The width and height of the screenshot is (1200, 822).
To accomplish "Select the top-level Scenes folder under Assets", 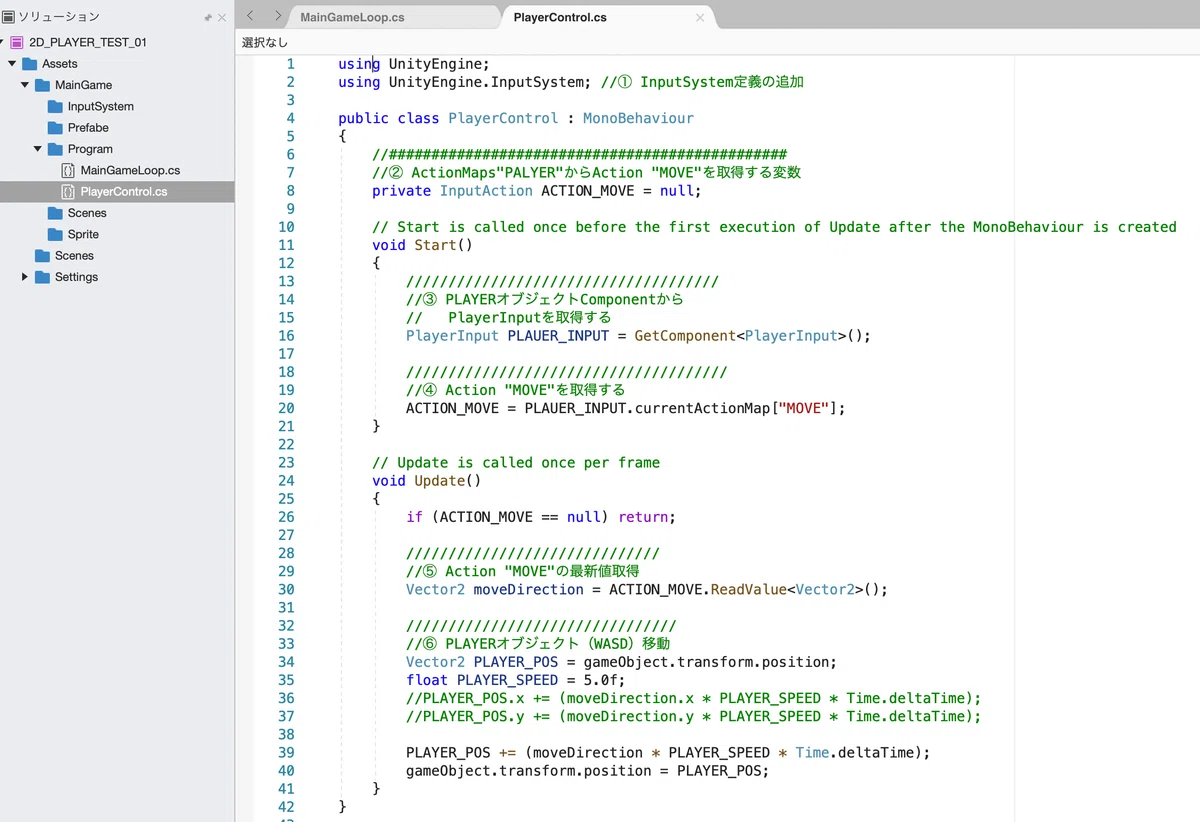I will 74,256.
